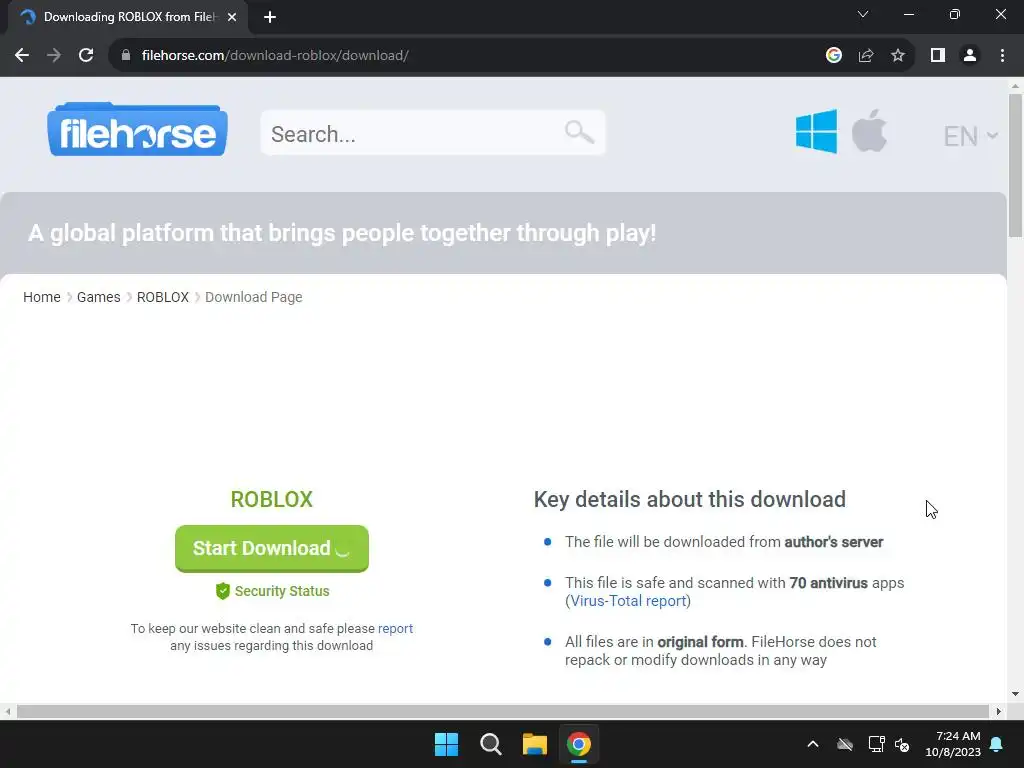Open the tab search chevron
Viewport: 1024px width, 768px height.
point(863,14)
